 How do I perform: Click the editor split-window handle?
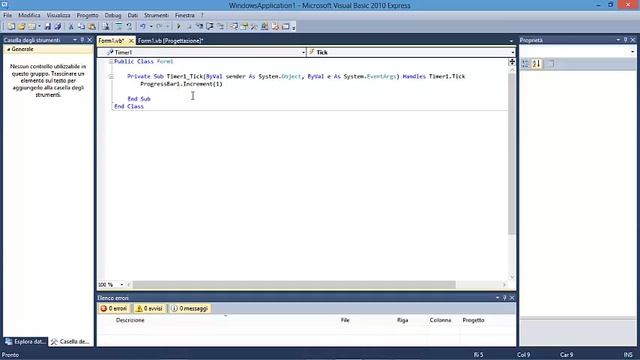click(512, 62)
